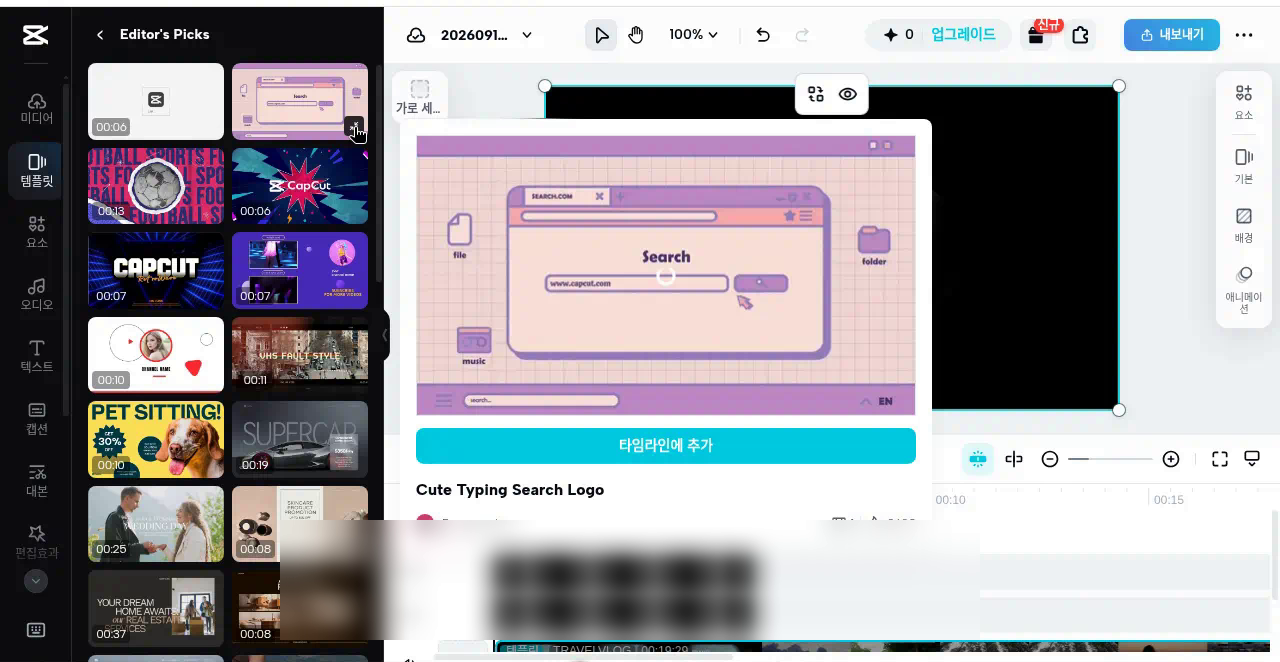Select the SUPERCAR template thumbnail
1280x662 pixels.
300,440
